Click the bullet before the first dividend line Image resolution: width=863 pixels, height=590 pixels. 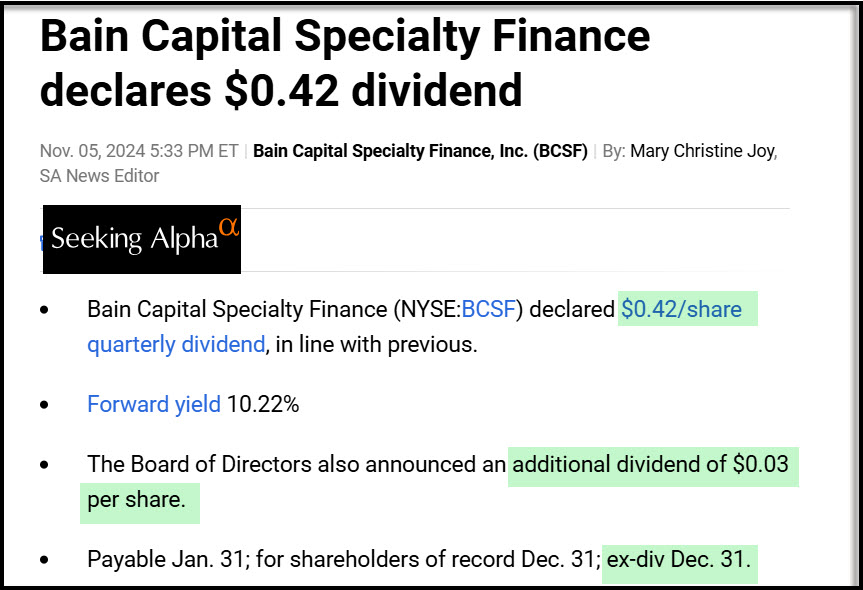[x=44, y=311]
